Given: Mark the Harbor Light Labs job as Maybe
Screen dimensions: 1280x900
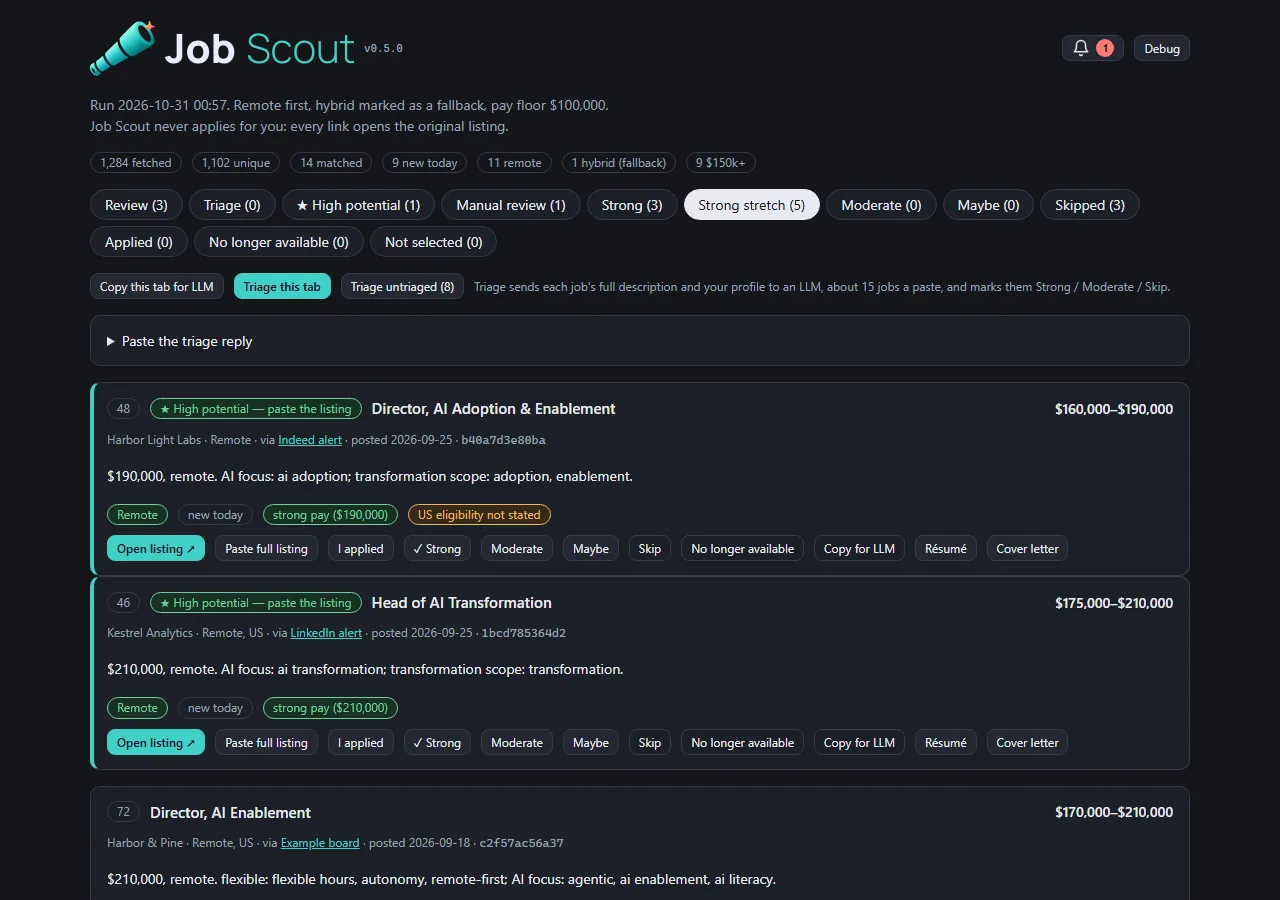Looking at the screenshot, I should tap(591, 548).
